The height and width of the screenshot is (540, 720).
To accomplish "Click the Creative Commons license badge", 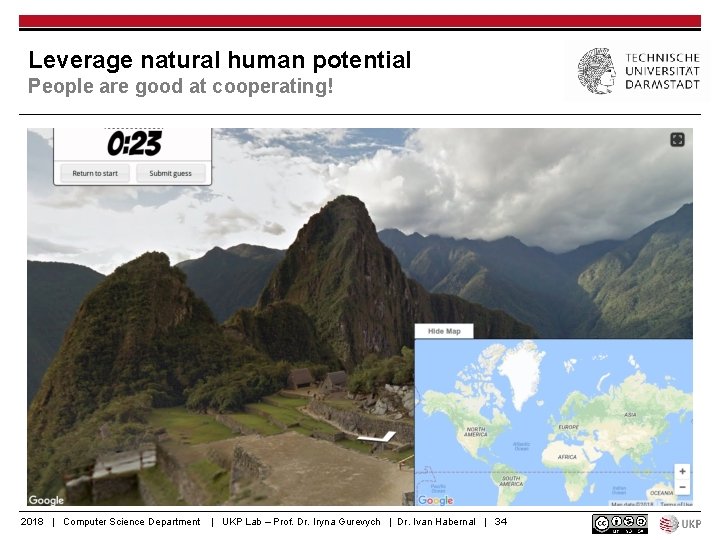I will [x=619, y=523].
